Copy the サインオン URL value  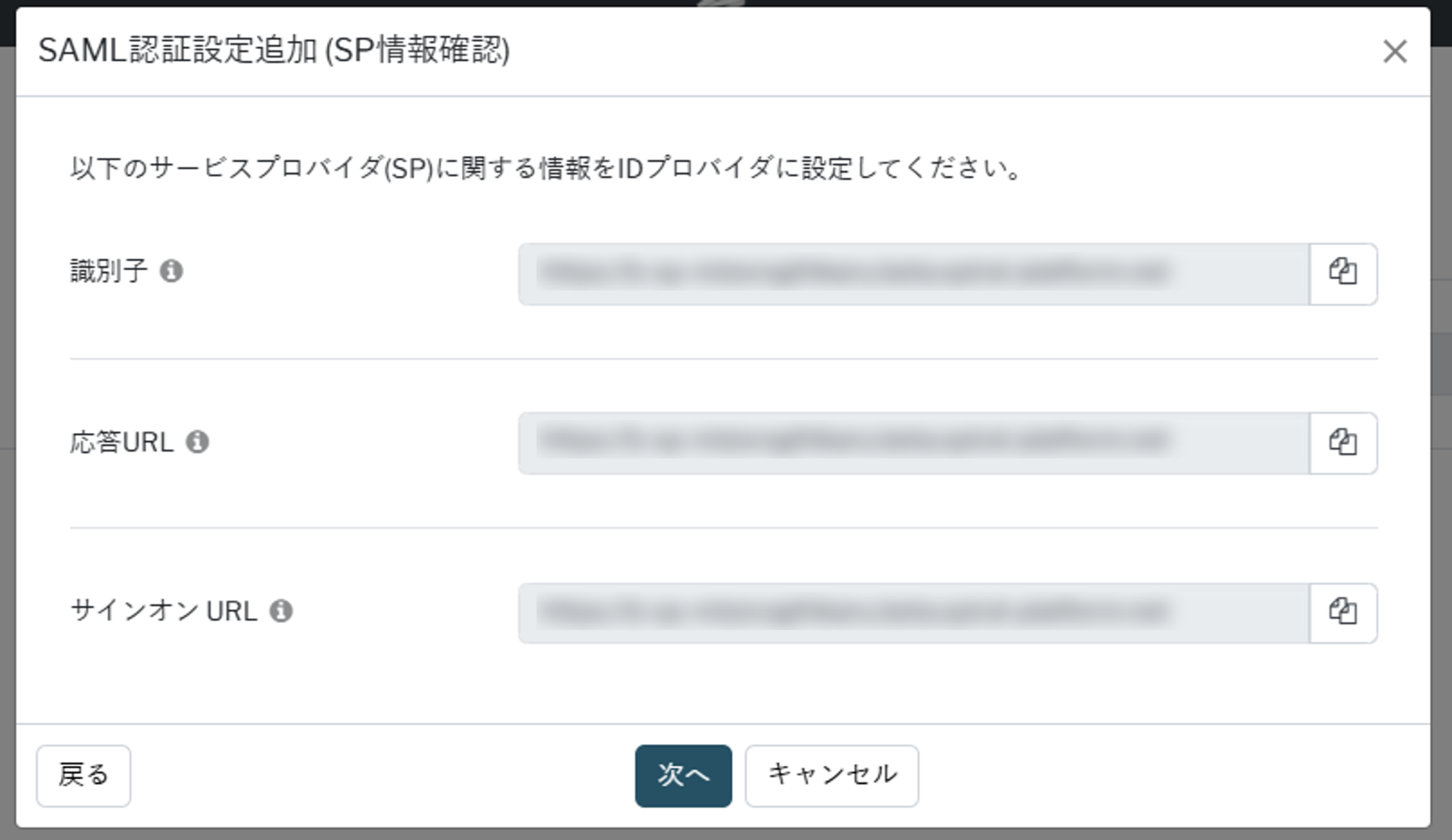tap(1343, 612)
